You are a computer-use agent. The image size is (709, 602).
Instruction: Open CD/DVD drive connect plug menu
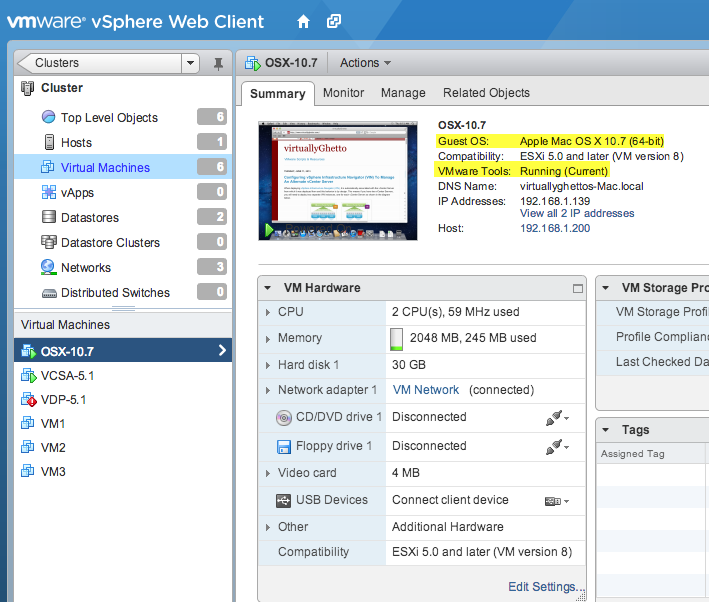(557, 418)
